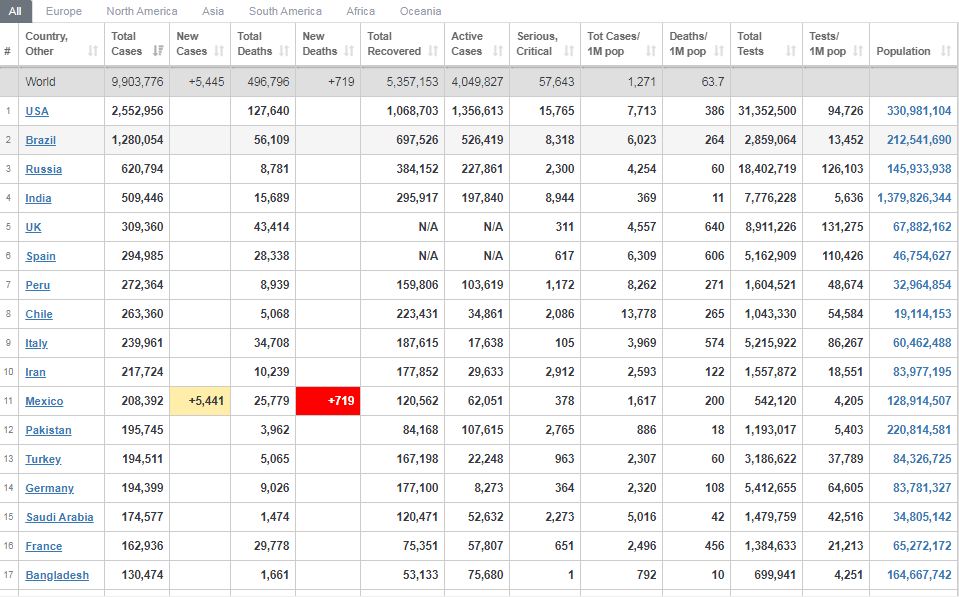The width and height of the screenshot is (959, 597).
Task: Switch to the Africa tab
Action: tap(361, 11)
